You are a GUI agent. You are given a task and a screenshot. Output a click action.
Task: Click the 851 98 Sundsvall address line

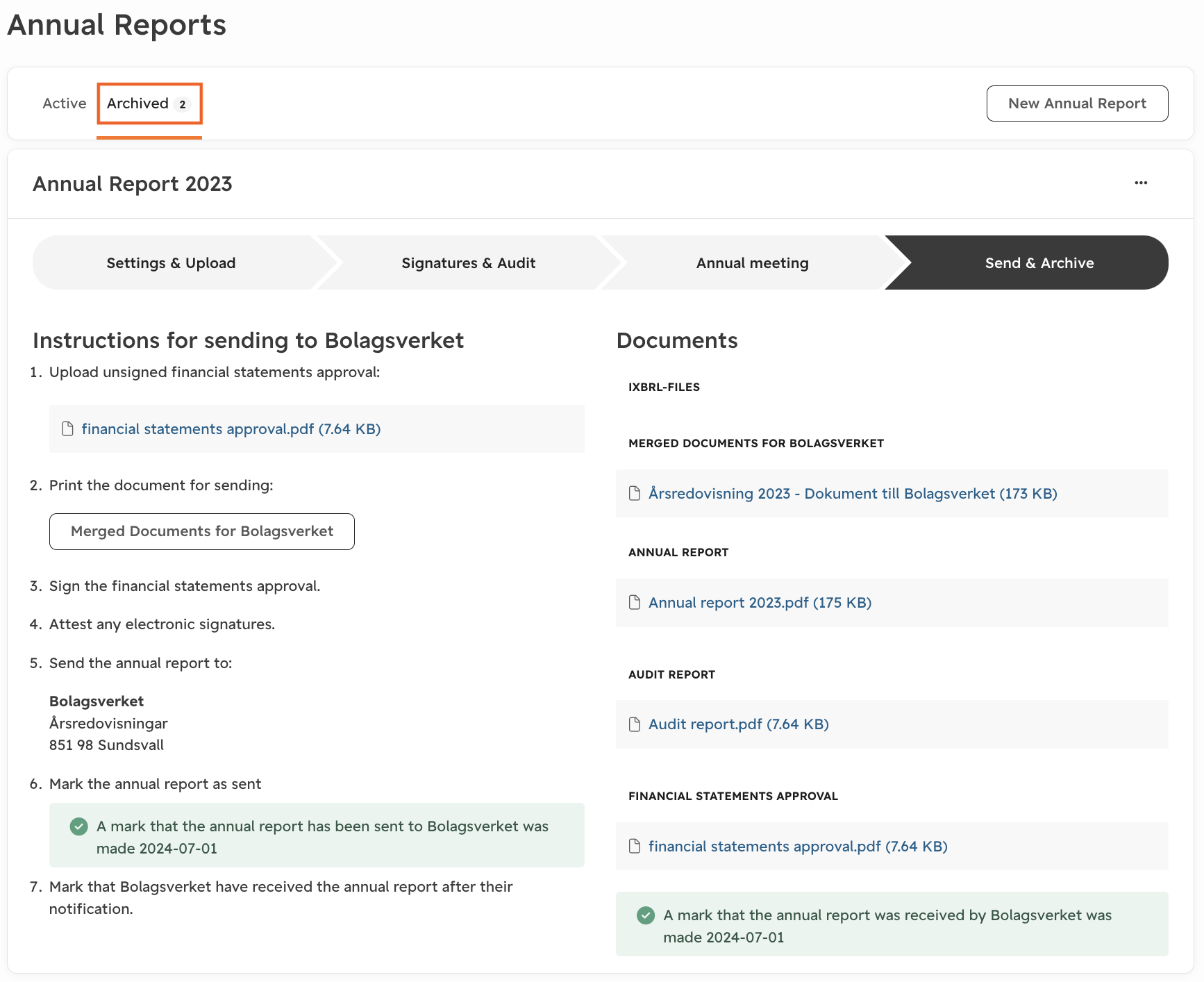tap(107, 745)
